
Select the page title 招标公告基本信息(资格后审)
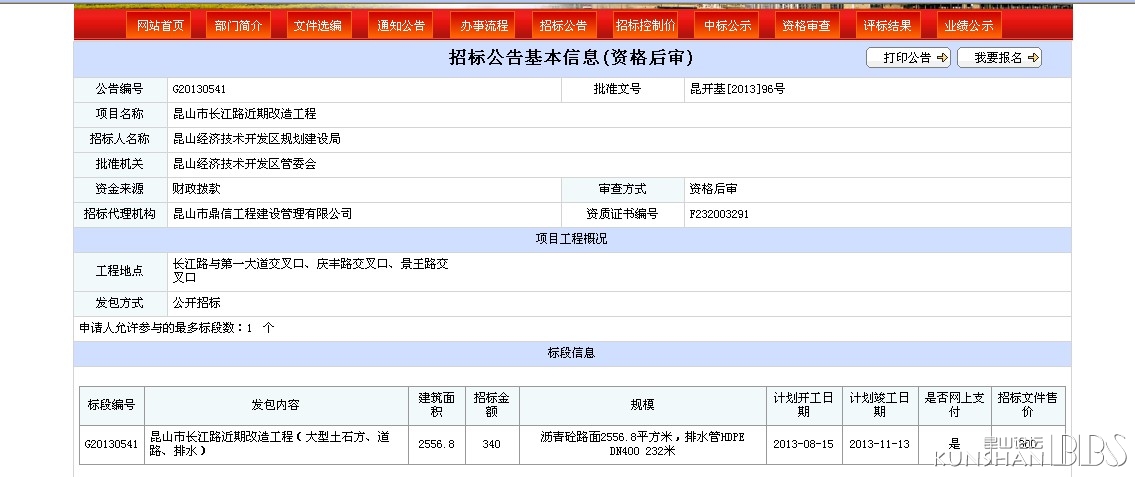(571, 58)
